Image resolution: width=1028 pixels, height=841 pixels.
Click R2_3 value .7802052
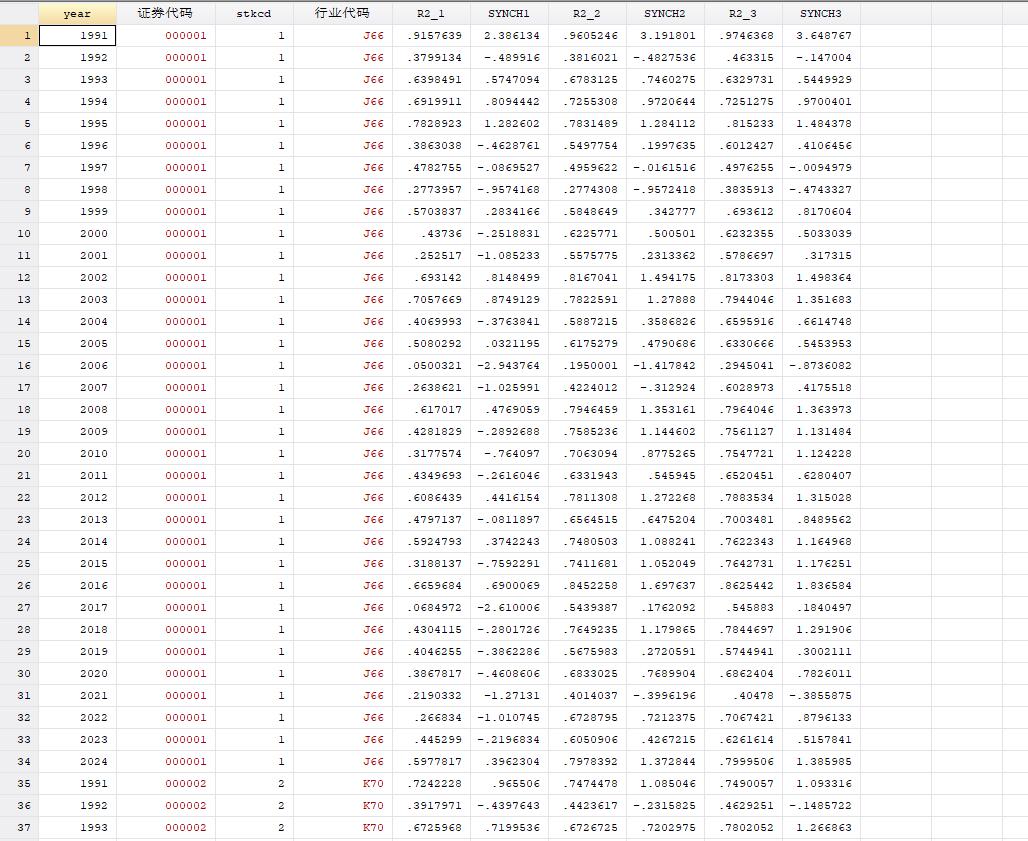(x=743, y=828)
